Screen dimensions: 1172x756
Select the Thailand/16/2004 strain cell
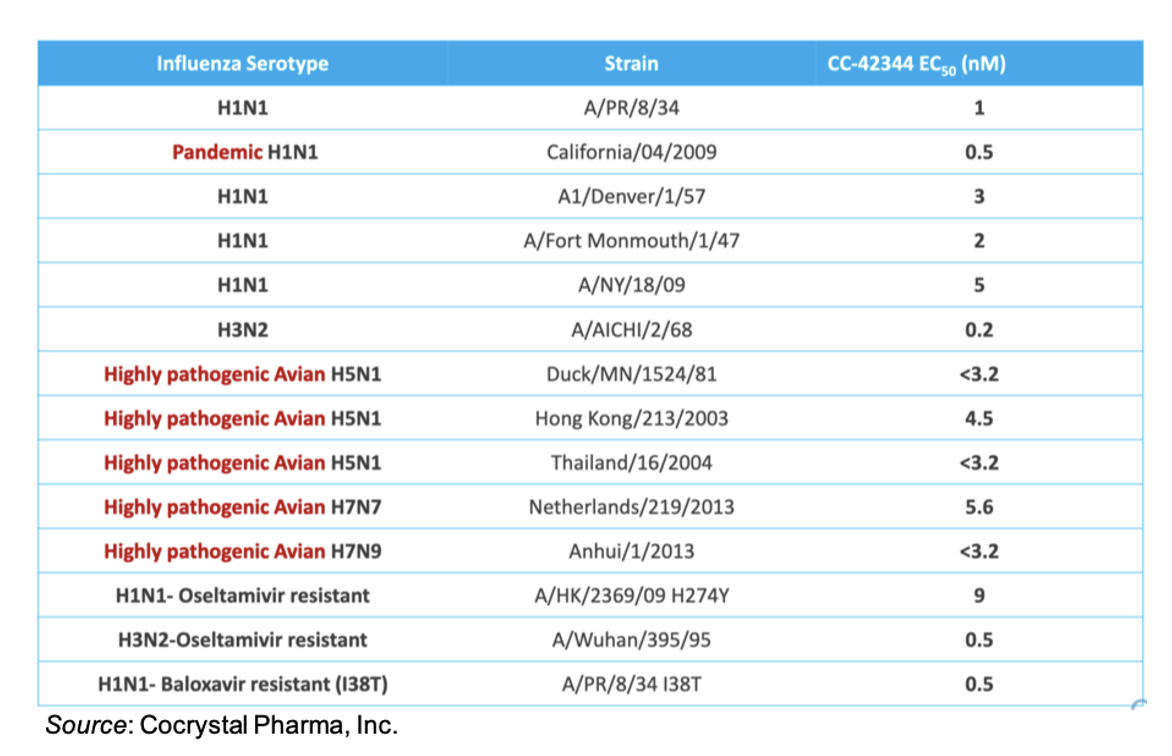point(631,463)
